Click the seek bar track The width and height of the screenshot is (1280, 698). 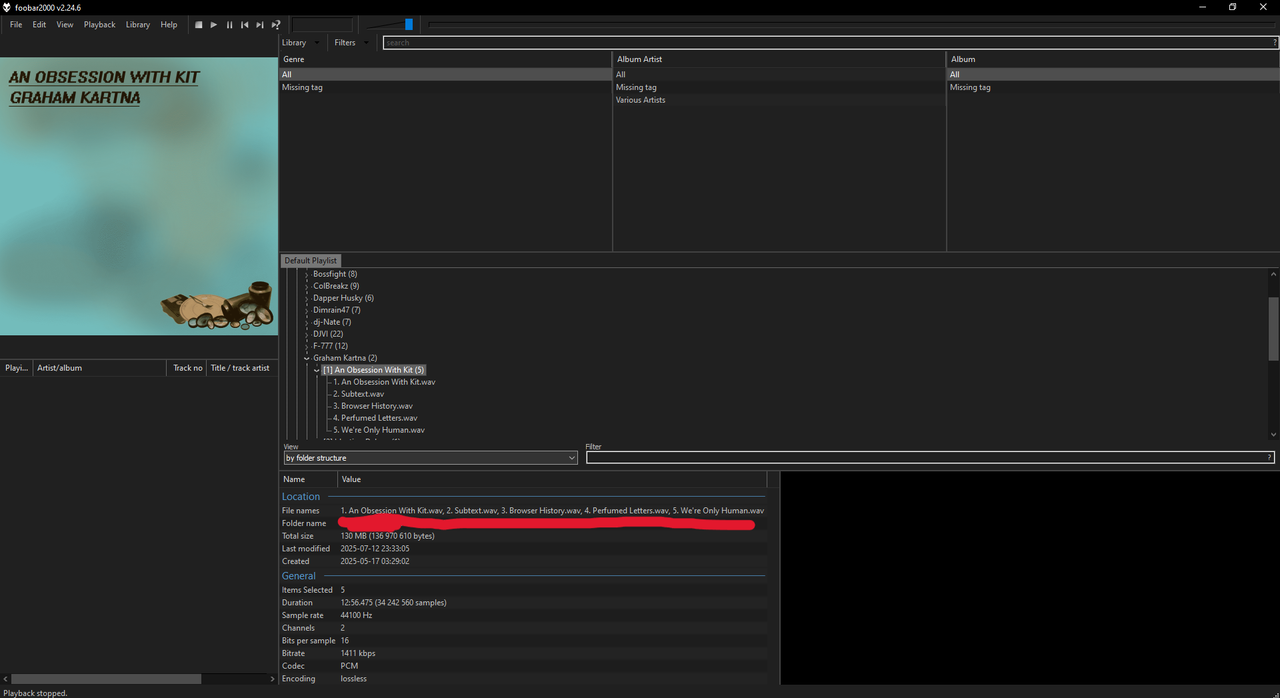(x=852, y=24)
